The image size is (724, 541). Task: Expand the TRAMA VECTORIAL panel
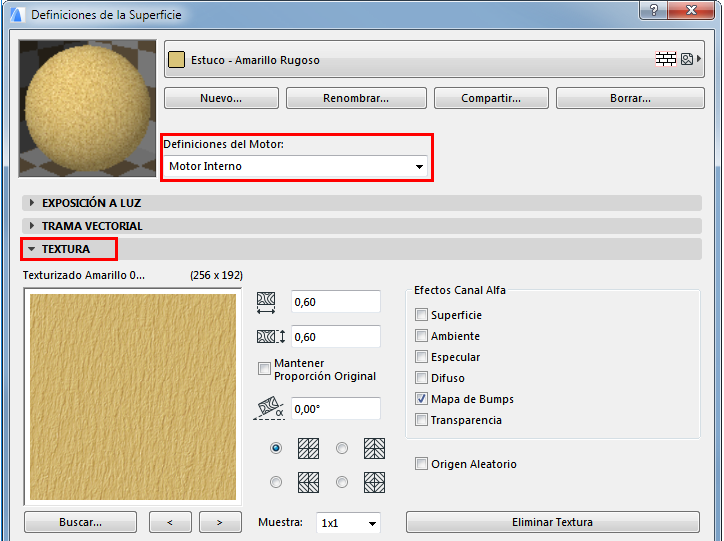tap(362, 226)
